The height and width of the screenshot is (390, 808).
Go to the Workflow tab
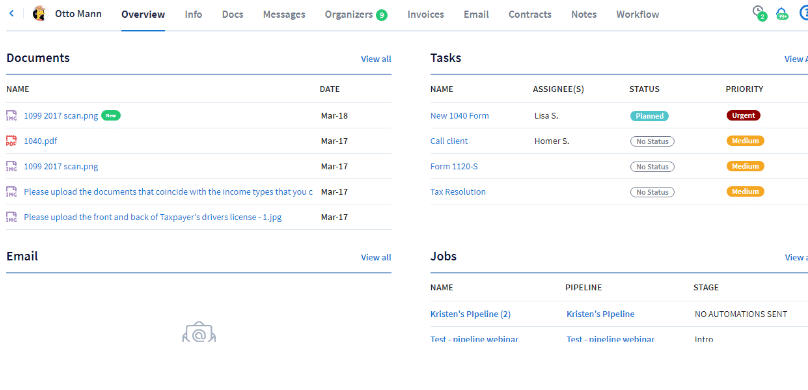[637, 14]
